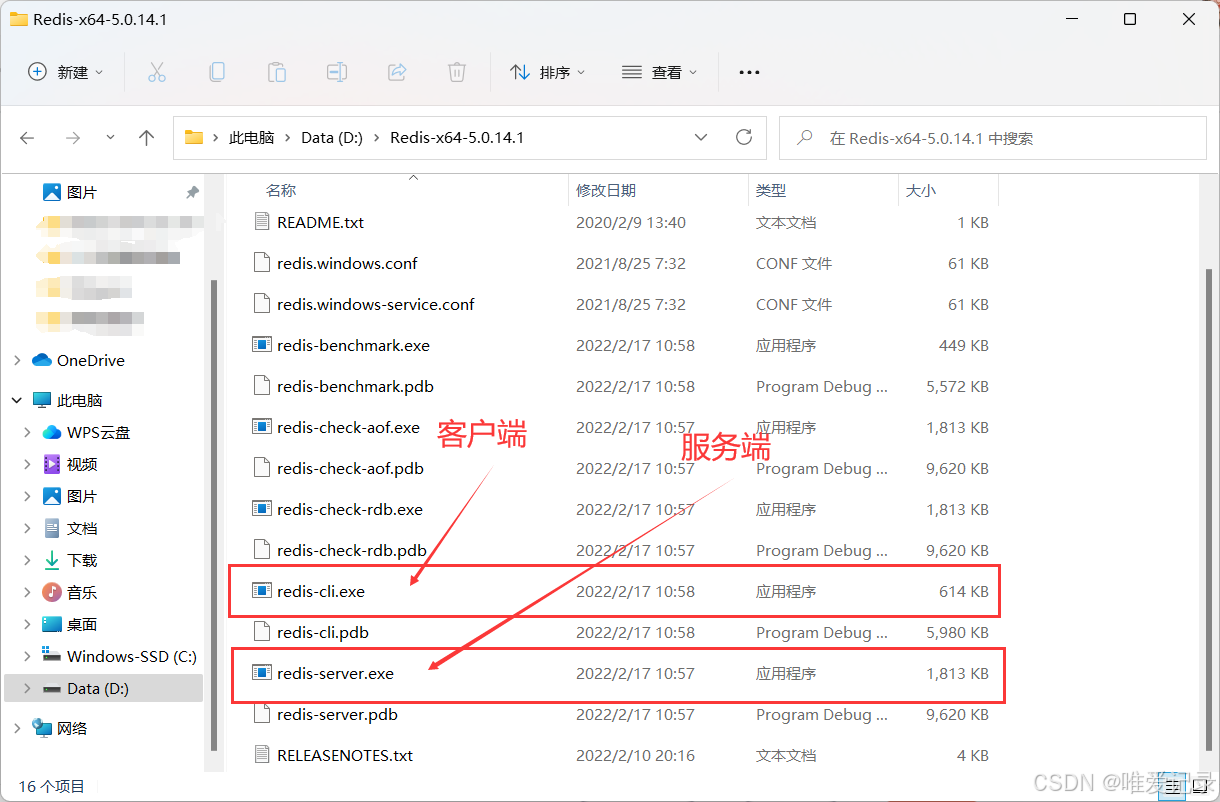Screen dimensions: 1220x802
Task: Expand the Windows-SSD (C:) tree node
Action: click(x=28, y=656)
